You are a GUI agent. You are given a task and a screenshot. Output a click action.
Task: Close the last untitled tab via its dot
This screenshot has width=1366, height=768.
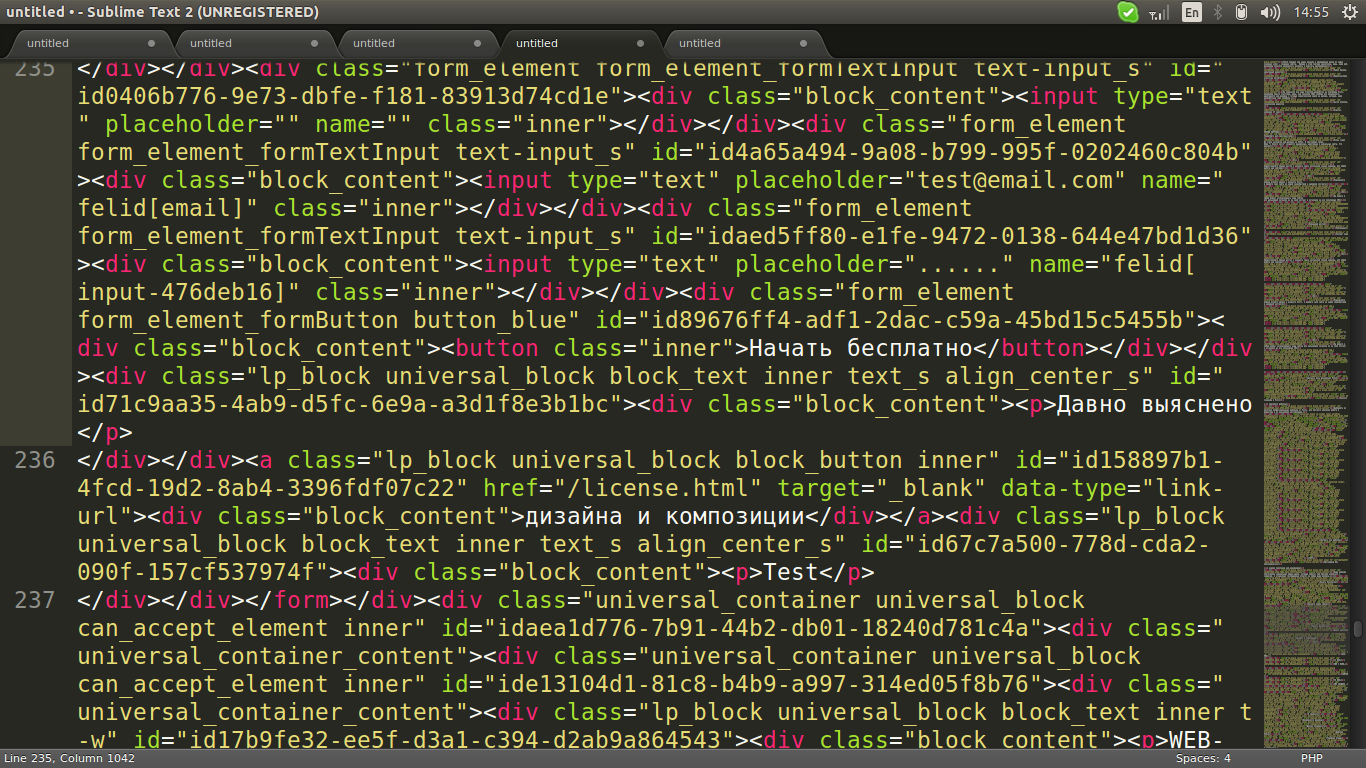click(x=804, y=43)
